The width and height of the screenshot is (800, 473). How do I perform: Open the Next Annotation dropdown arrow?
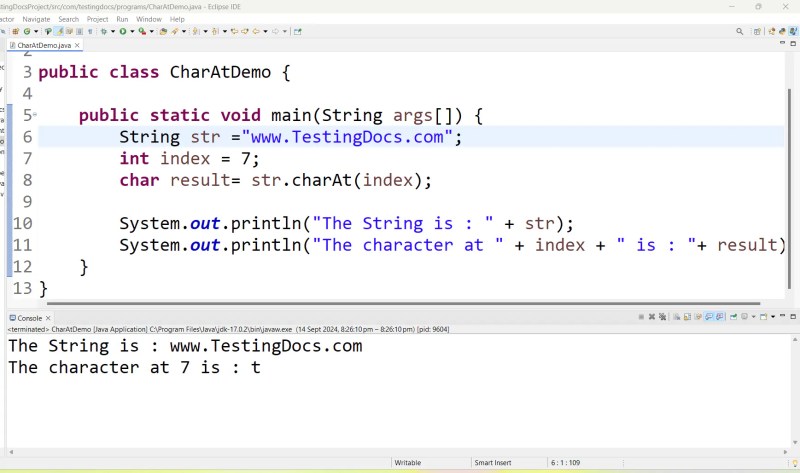click(205, 32)
